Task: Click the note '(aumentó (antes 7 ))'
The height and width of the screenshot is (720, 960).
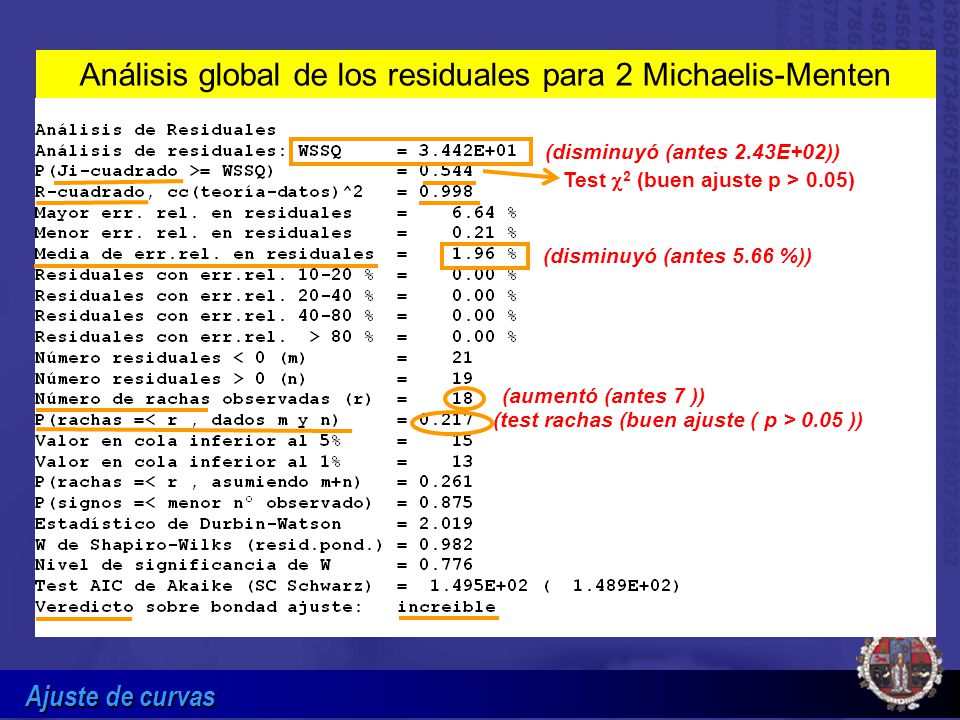Action: pos(604,396)
